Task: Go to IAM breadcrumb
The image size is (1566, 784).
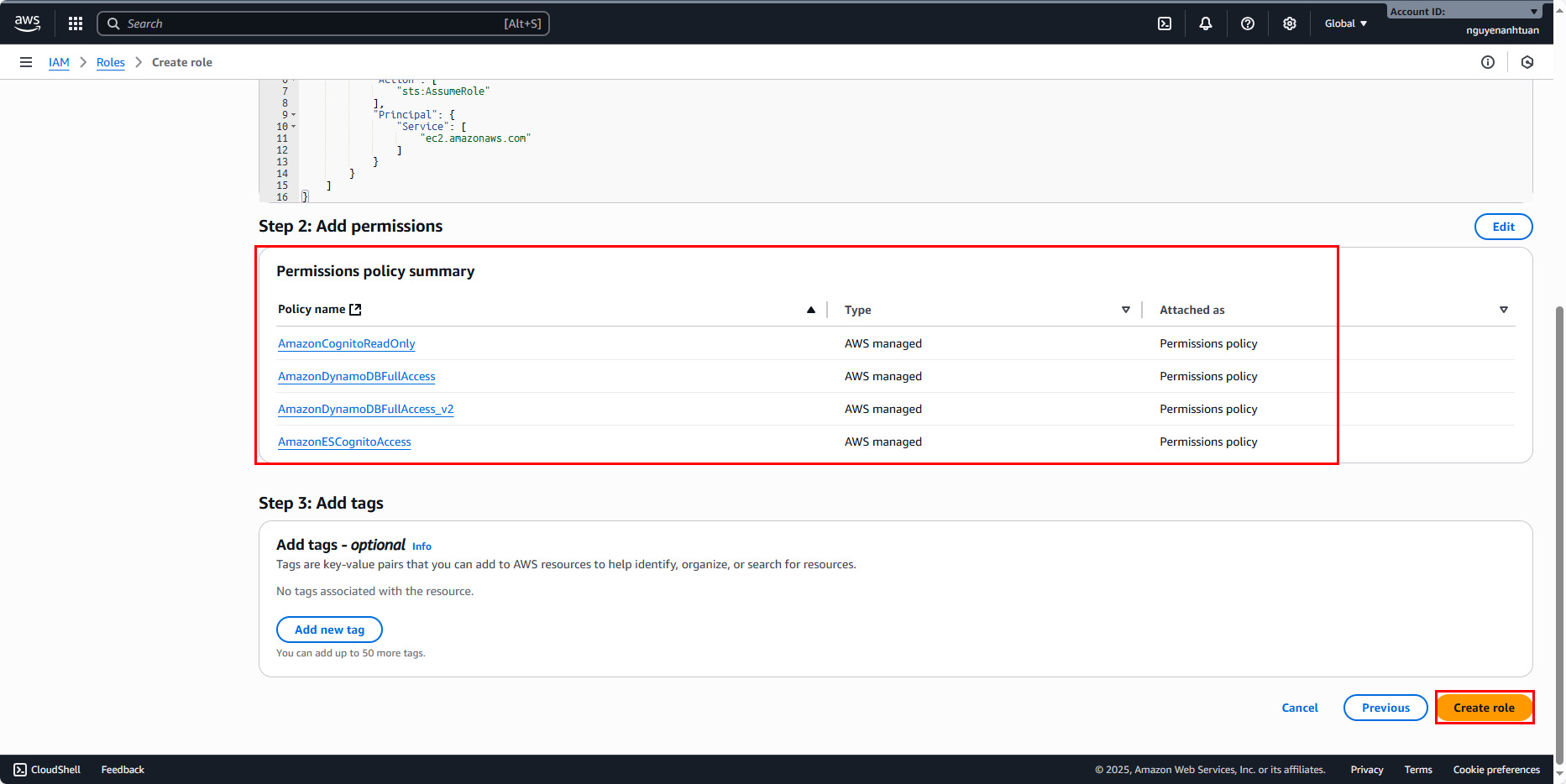Action: pos(59,62)
